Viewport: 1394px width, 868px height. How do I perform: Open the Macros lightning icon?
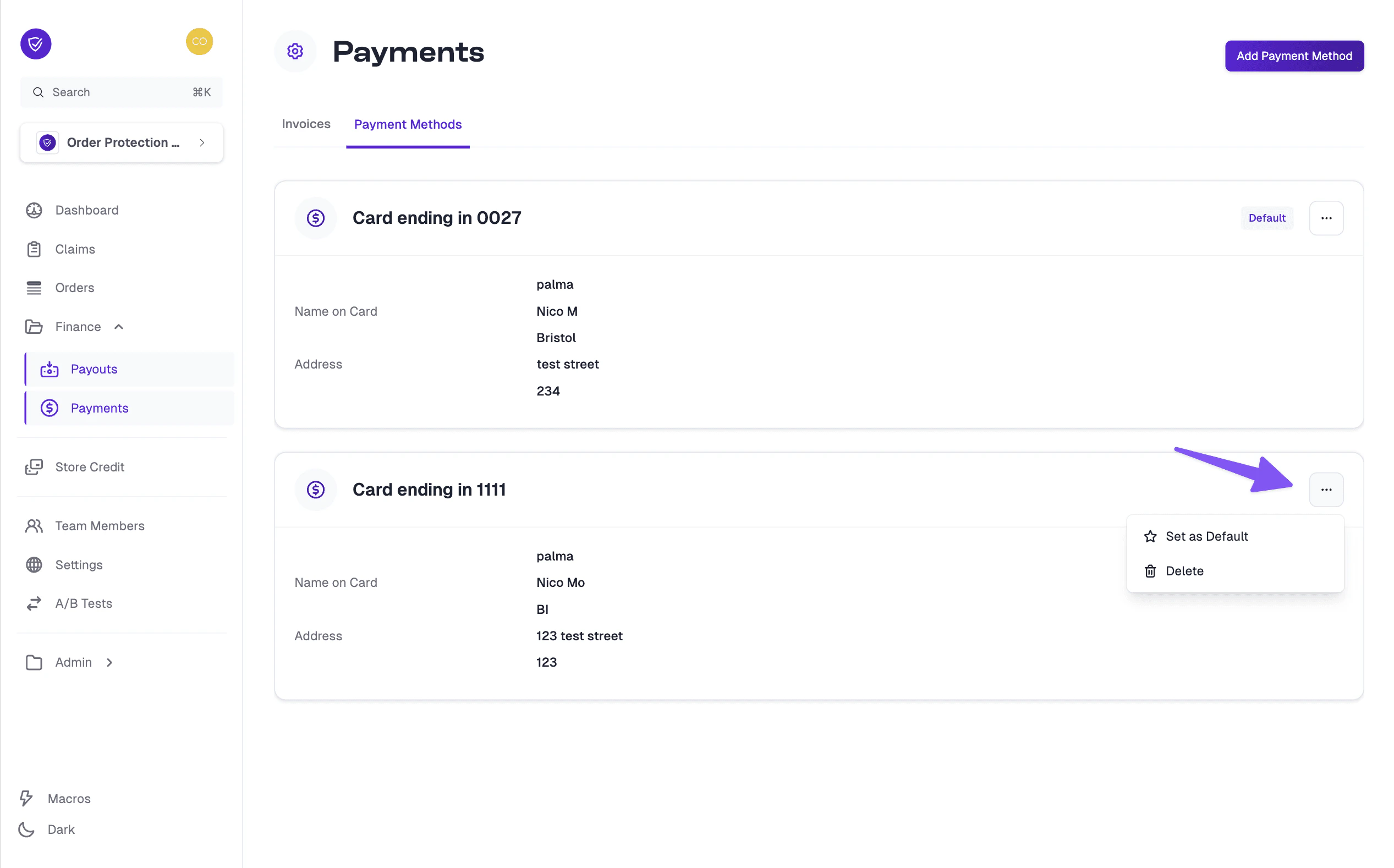pos(26,798)
